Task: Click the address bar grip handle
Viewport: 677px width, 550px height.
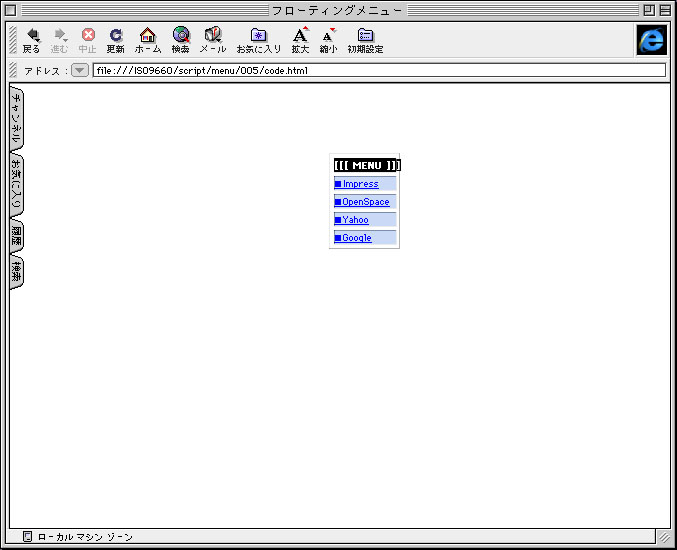Action: (13, 70)
